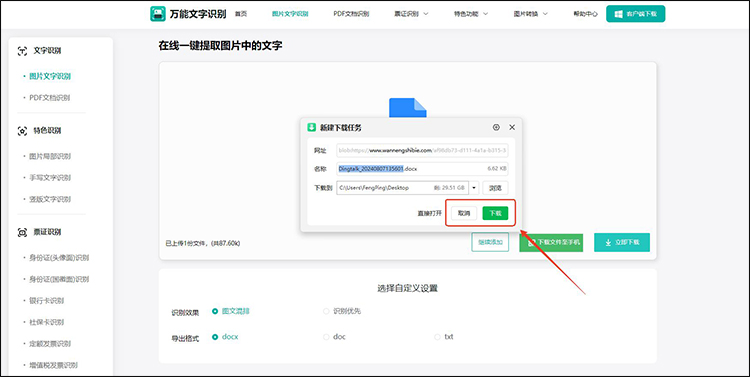This screenshot has height=377, width=750.
Task: Click the 下载文件至手机 button
Action: [551, 243]
